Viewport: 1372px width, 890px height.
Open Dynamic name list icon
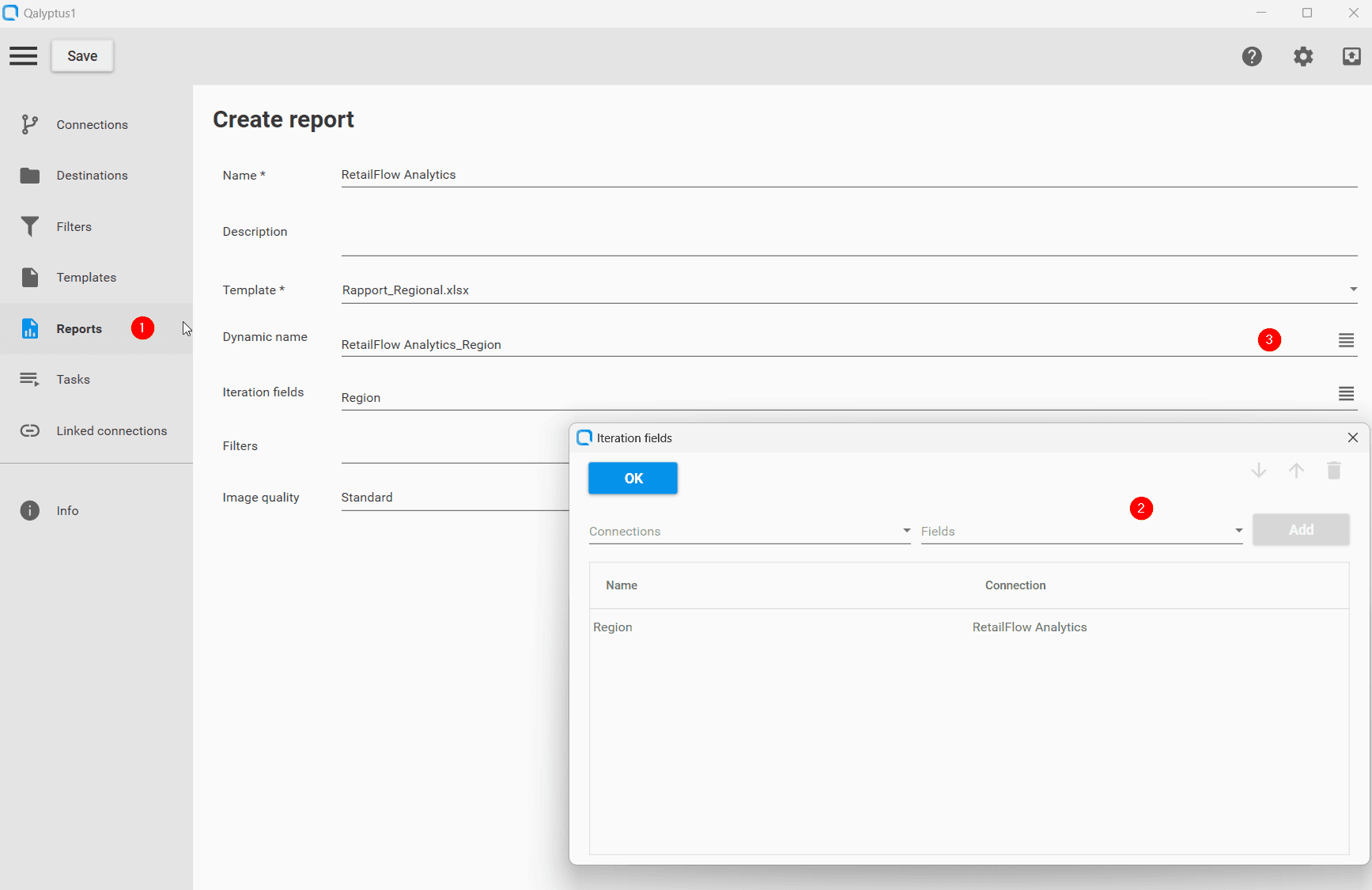coord(1346,340)
